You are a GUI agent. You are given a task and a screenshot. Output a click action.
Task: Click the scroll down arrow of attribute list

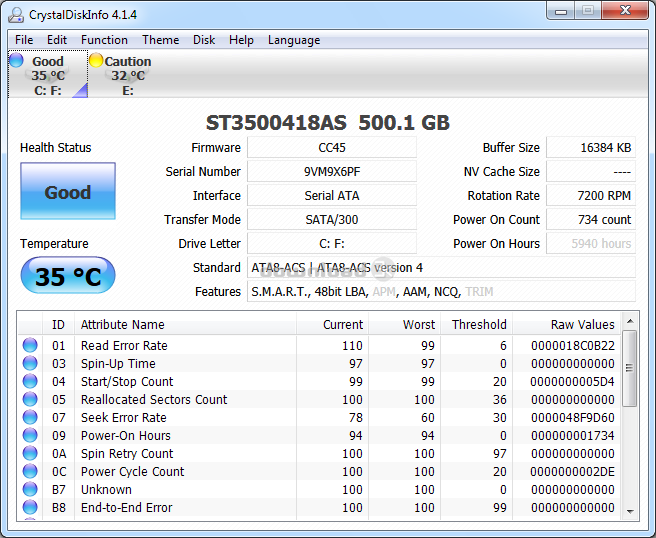[x=630, y=511]
